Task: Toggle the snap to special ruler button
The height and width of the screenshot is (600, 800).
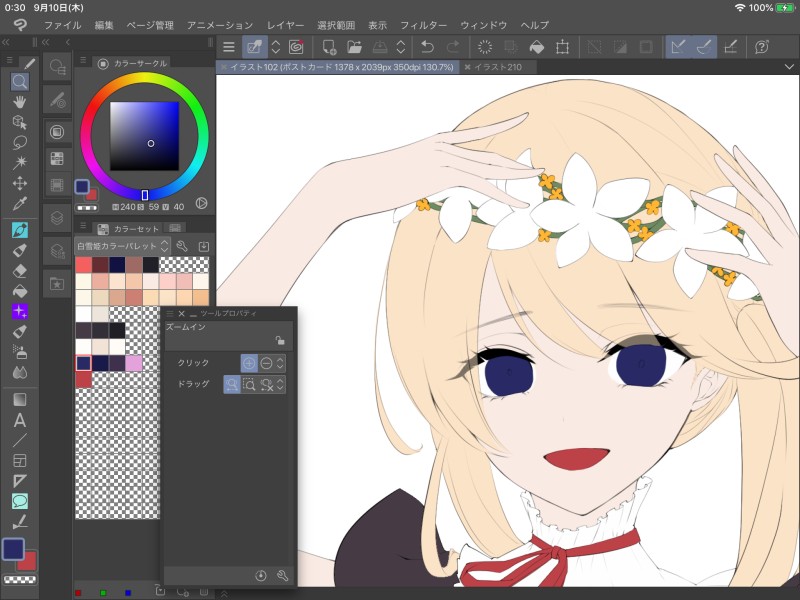Action: 704,47
